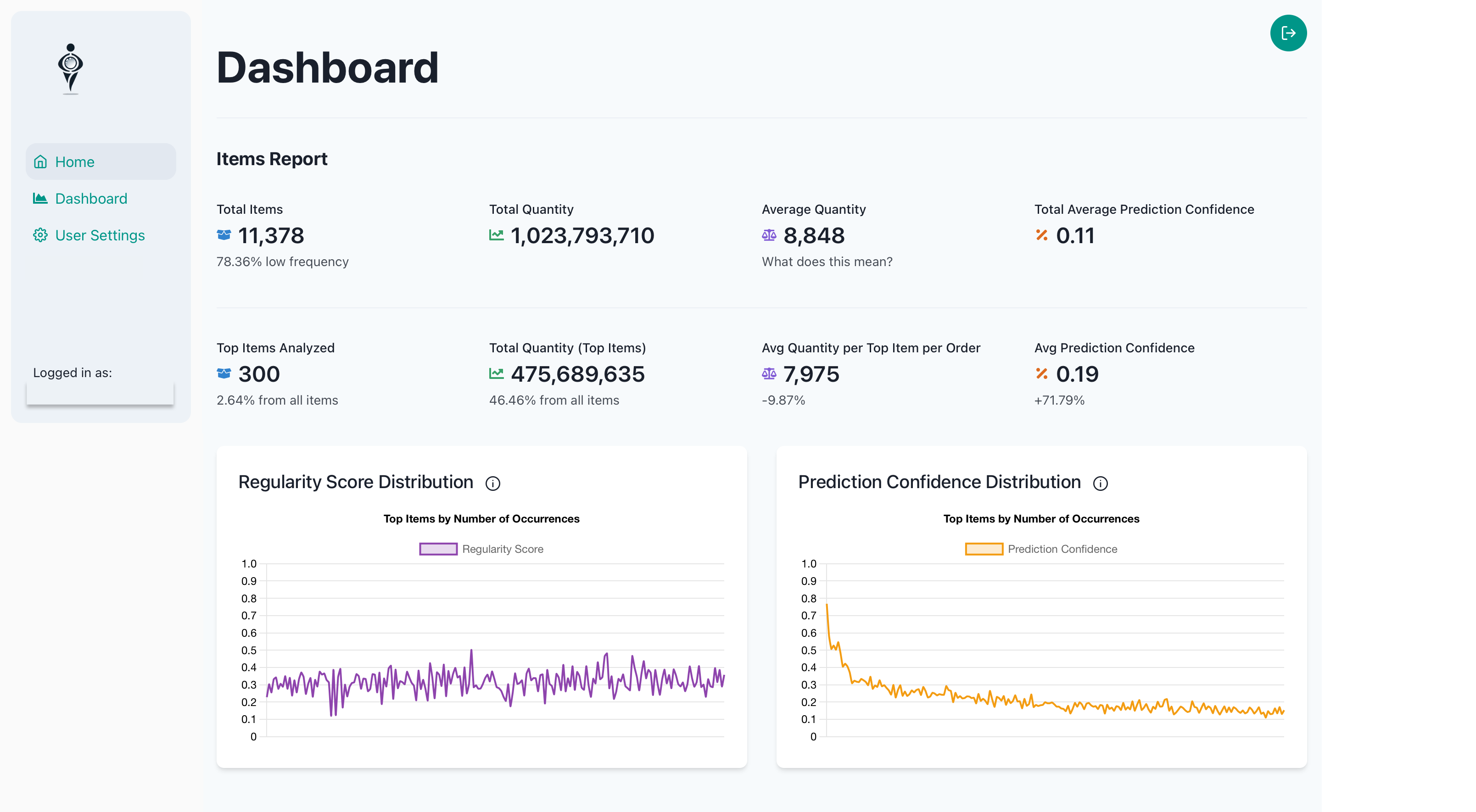
Task: Click the teal logout button
Action: [x=1288, y=33]
